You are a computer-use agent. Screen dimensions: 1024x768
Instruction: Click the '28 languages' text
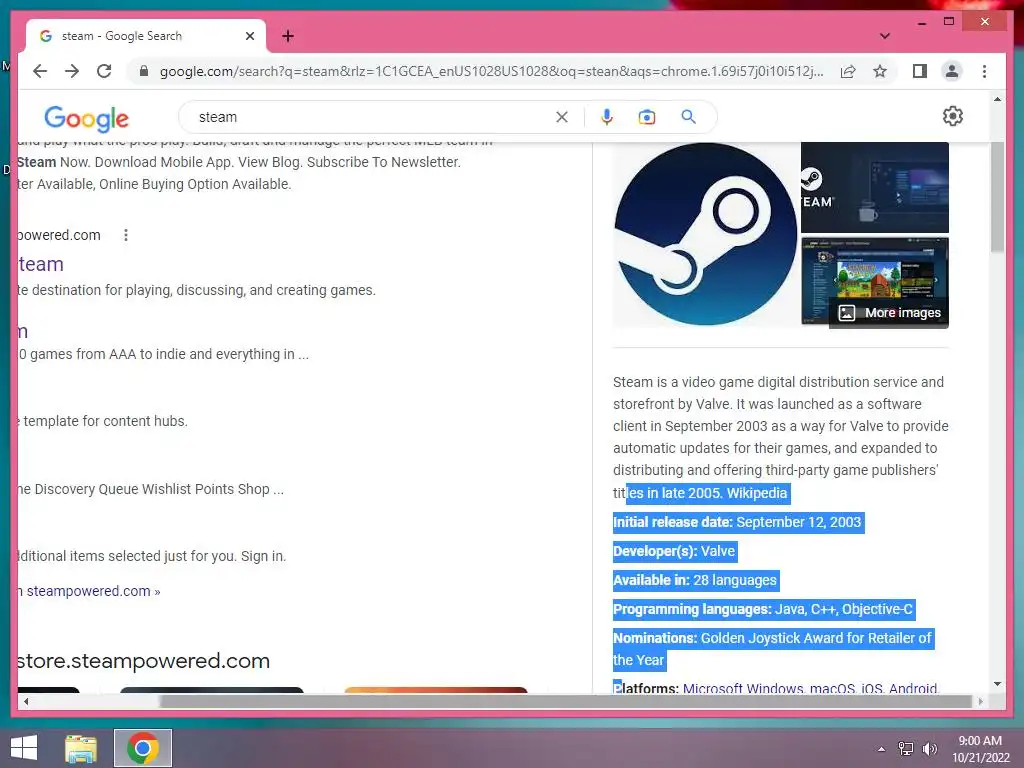735,580
